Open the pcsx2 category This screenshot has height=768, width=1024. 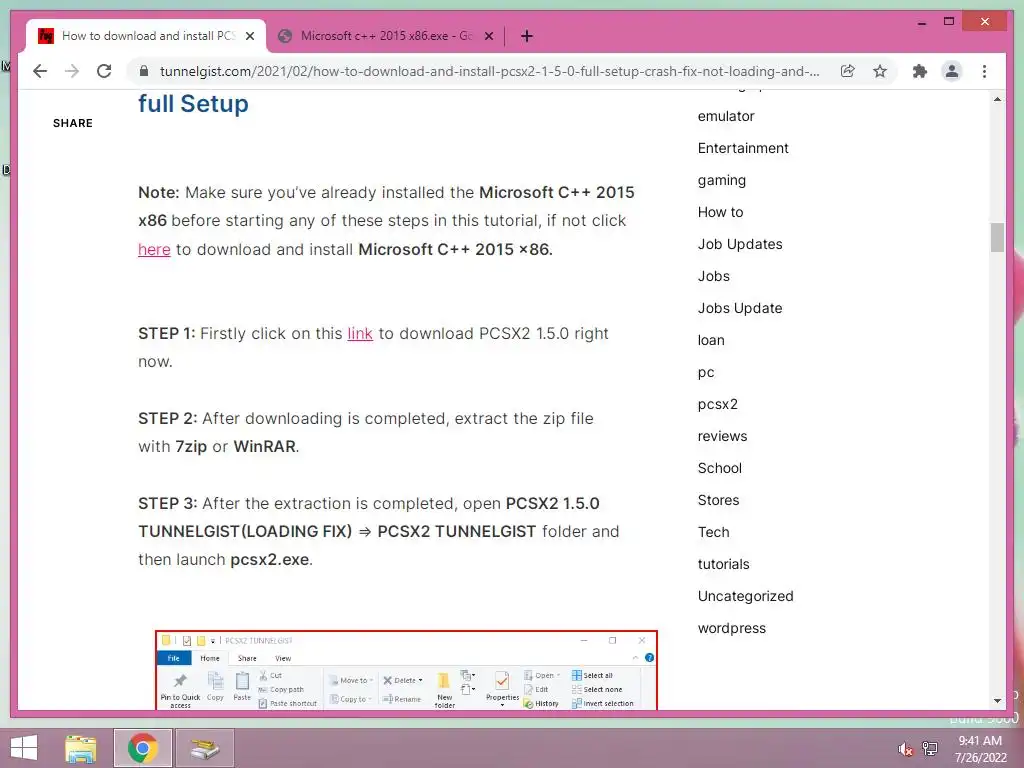pos(717,404)
